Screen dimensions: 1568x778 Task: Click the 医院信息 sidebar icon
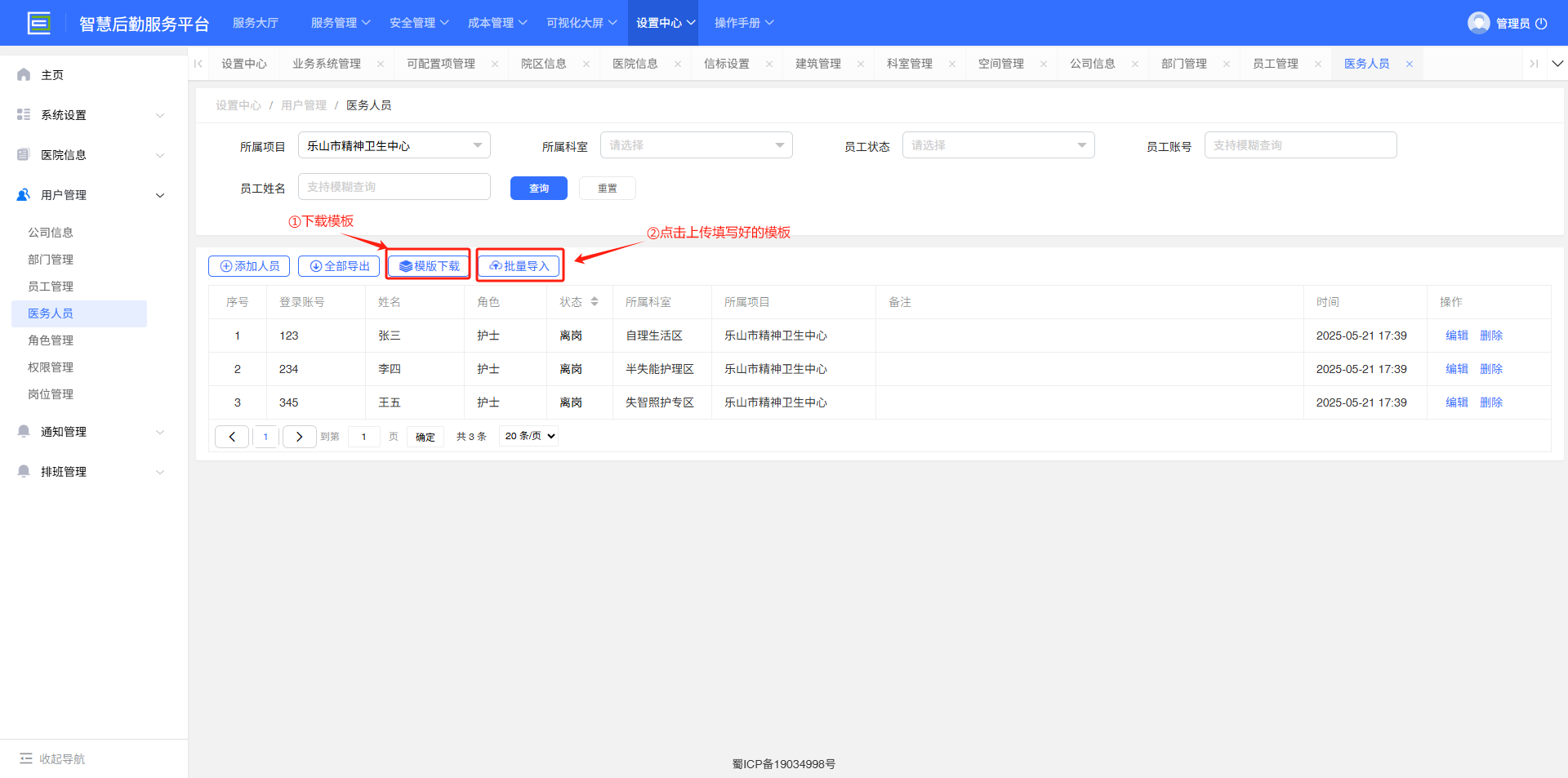pyautogui.click(x=24, y=155)
